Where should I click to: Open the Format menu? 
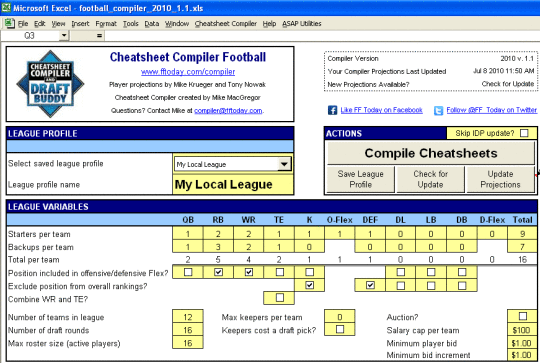(x=106, y=23)
